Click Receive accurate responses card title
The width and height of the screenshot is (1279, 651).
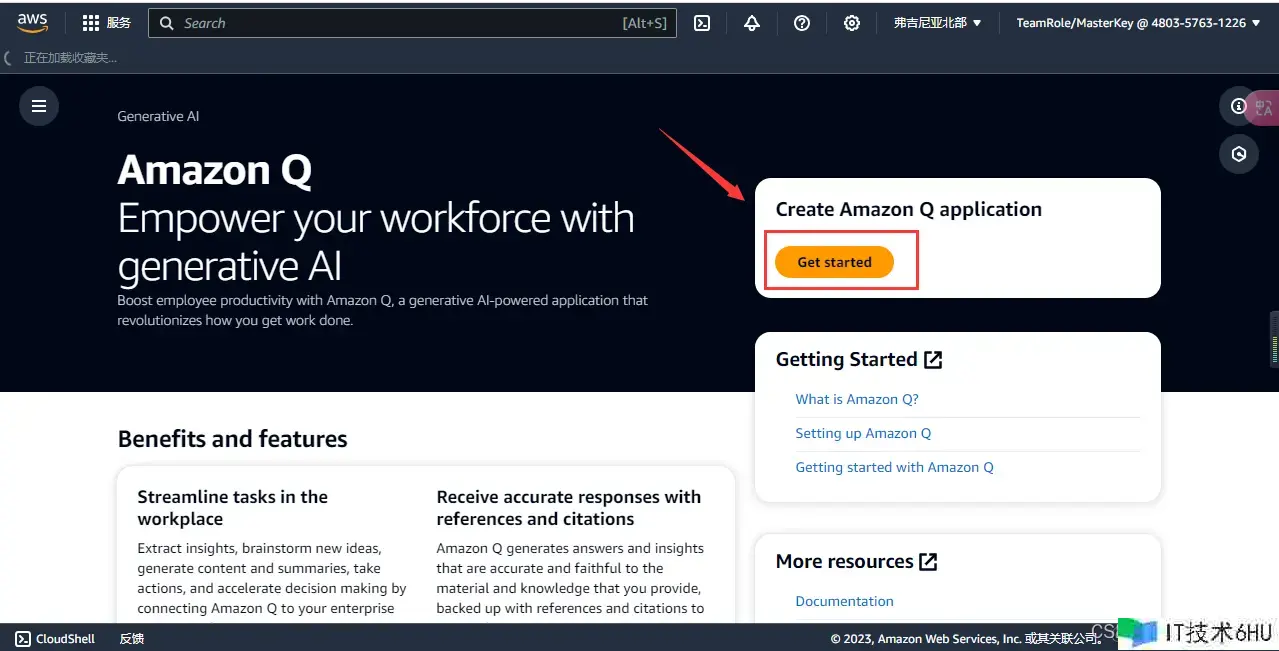pyautogui.click(x=568, y=508)
